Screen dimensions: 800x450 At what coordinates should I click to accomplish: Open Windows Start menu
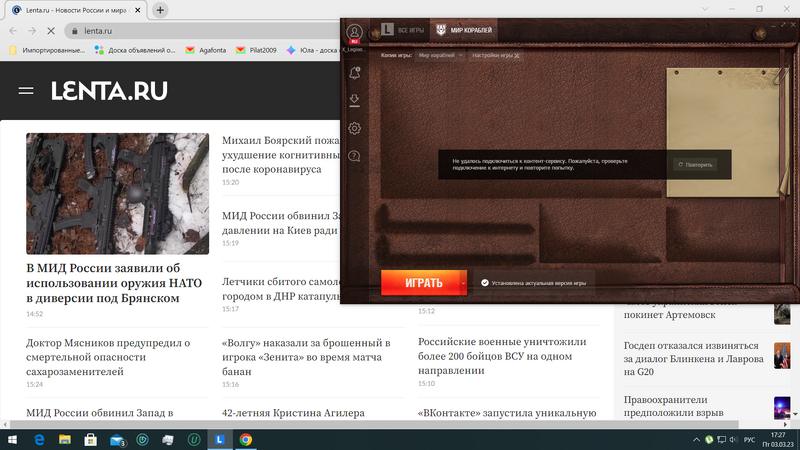point(12,439)
